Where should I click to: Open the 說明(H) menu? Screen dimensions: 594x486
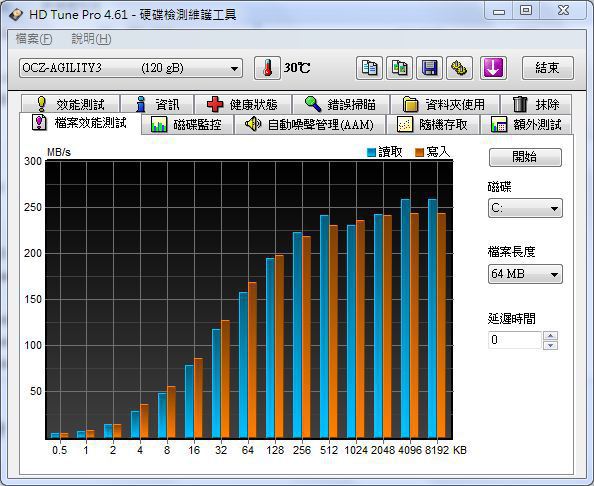tap(91, 39)
